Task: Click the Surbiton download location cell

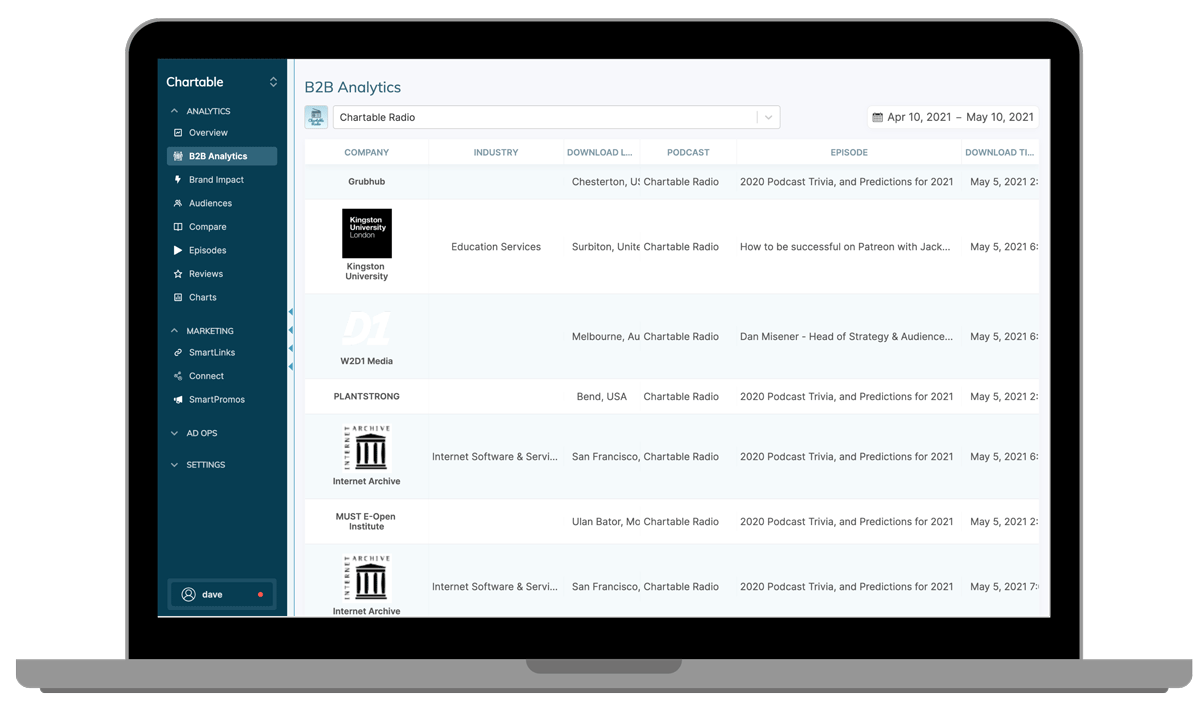Action: click(x=606, y=247)
